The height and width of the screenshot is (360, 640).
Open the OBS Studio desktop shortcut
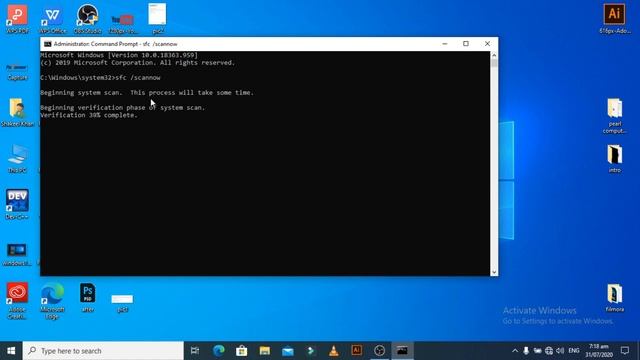point(87,18)
